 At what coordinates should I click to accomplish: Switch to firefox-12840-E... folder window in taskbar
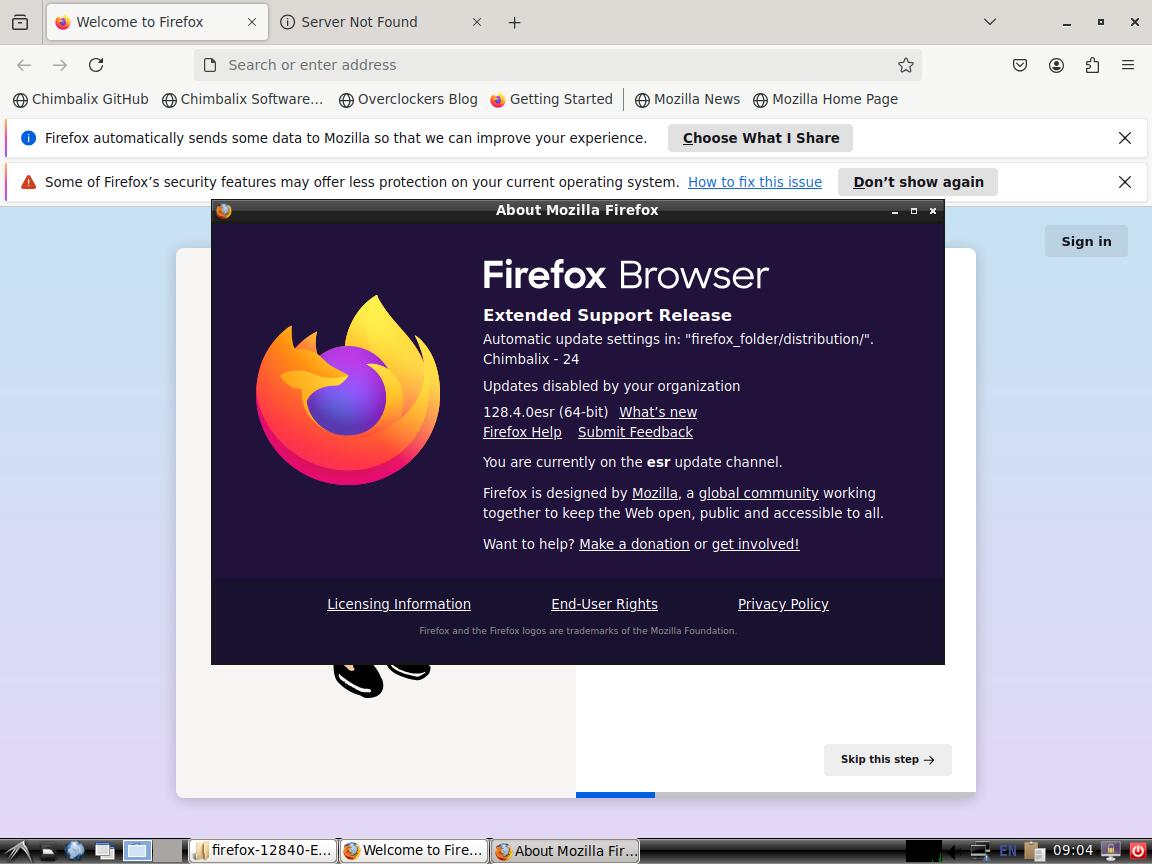[x=263, y=851]
